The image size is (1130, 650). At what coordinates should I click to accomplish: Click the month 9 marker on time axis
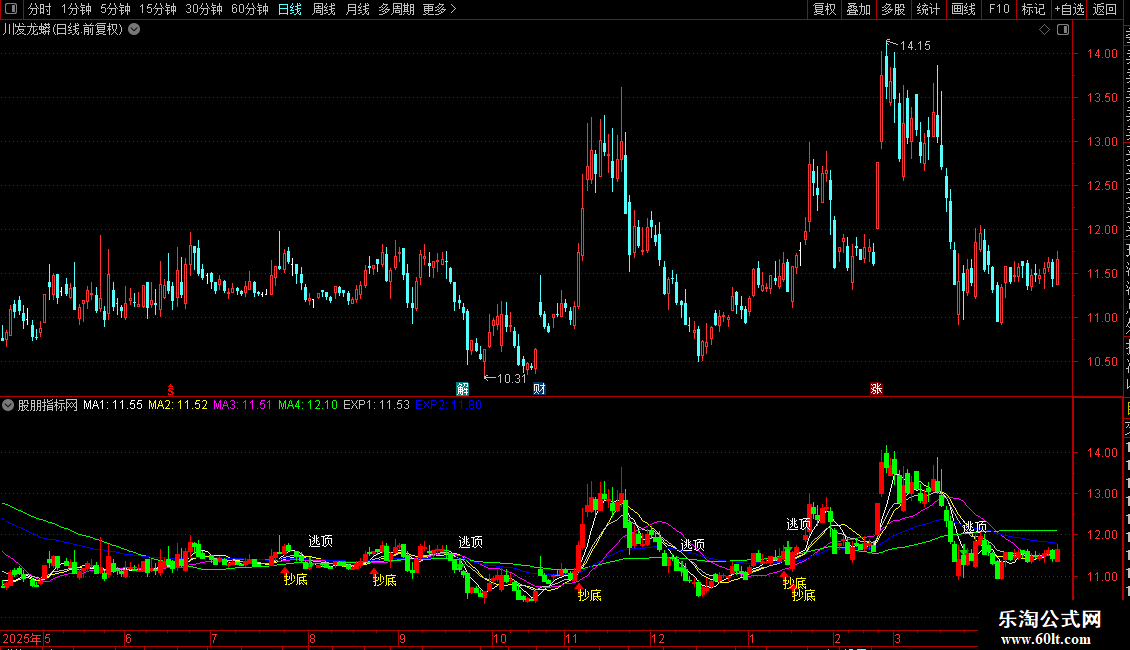[x=402, y=638]
